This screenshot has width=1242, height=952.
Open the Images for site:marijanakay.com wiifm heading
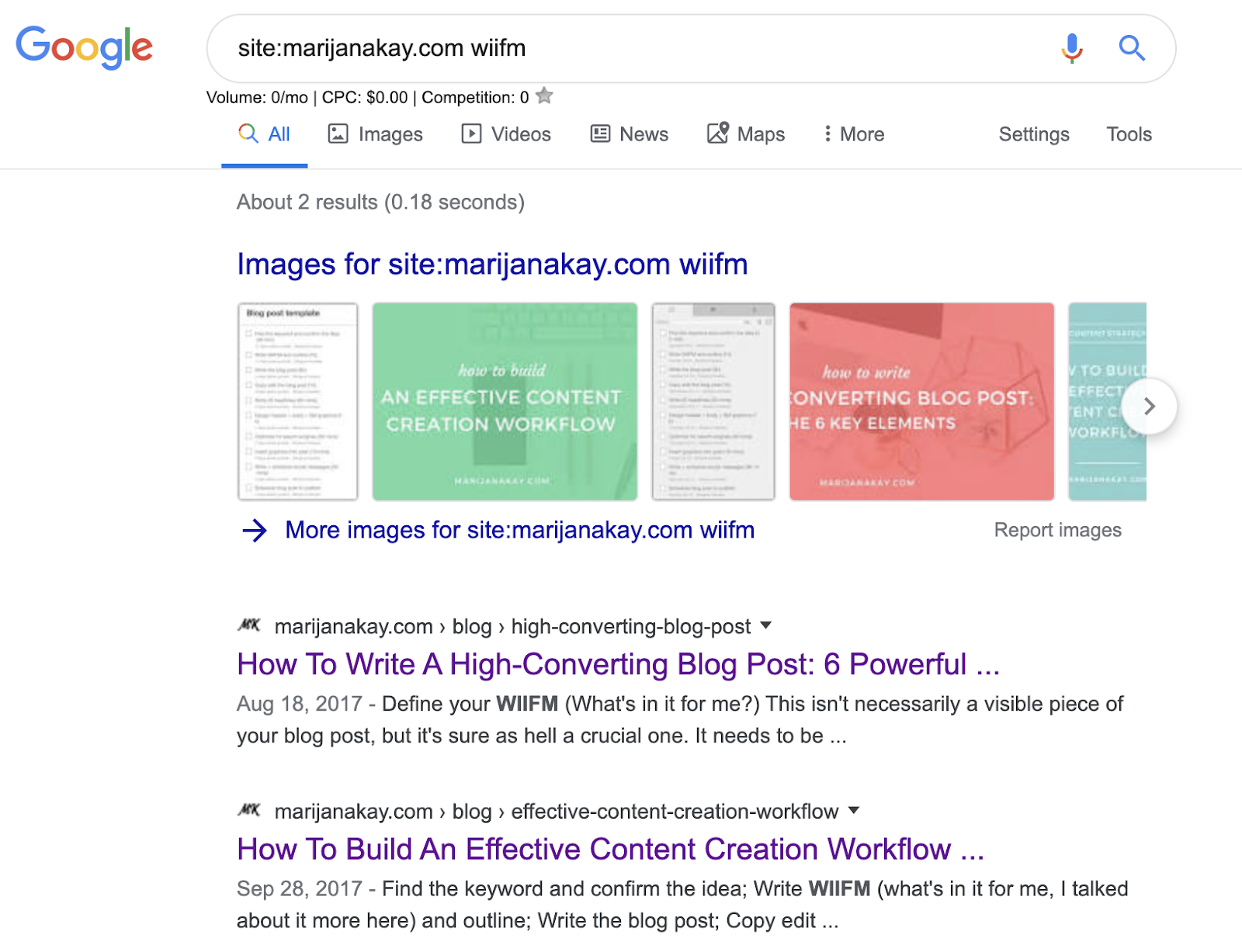(x=492, y=265)
